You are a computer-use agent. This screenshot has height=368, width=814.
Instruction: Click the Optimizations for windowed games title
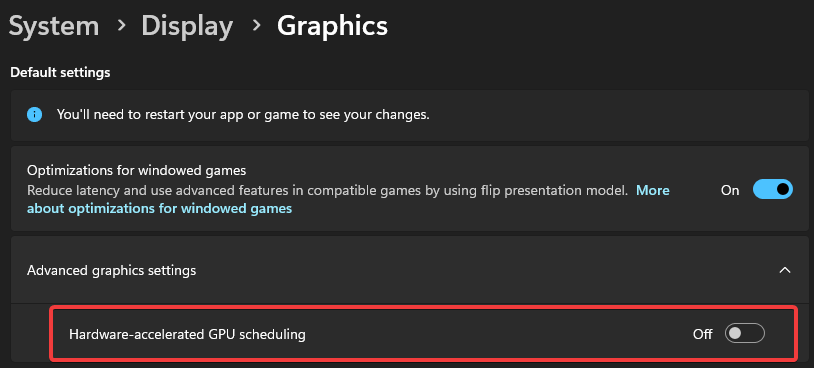point(137,170)
